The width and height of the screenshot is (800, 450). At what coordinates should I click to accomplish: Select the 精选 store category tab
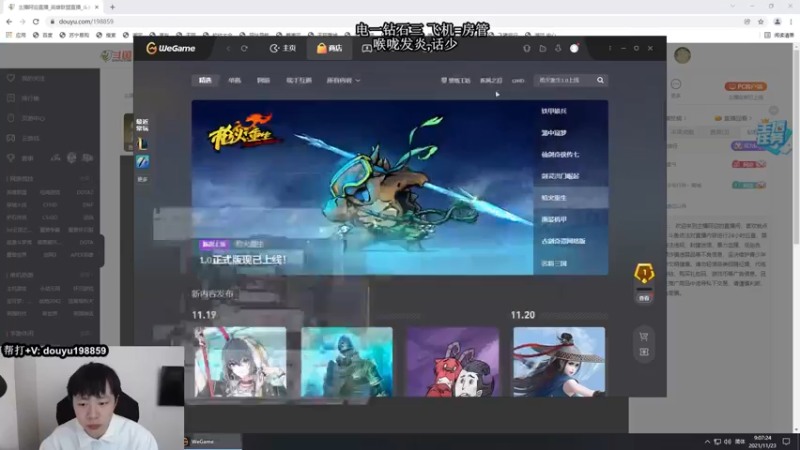tap(205, 80)
